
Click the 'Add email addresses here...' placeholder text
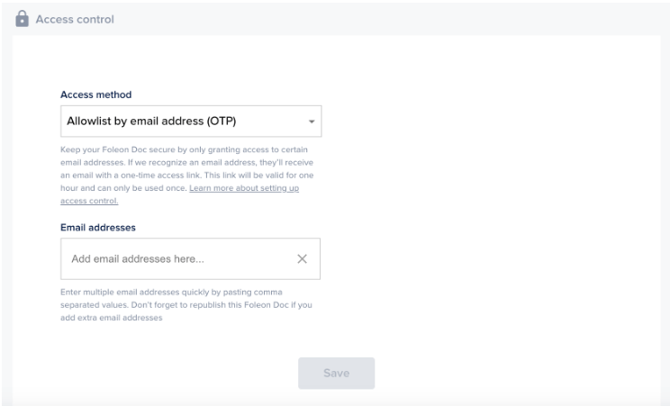[x=138, y=259]
